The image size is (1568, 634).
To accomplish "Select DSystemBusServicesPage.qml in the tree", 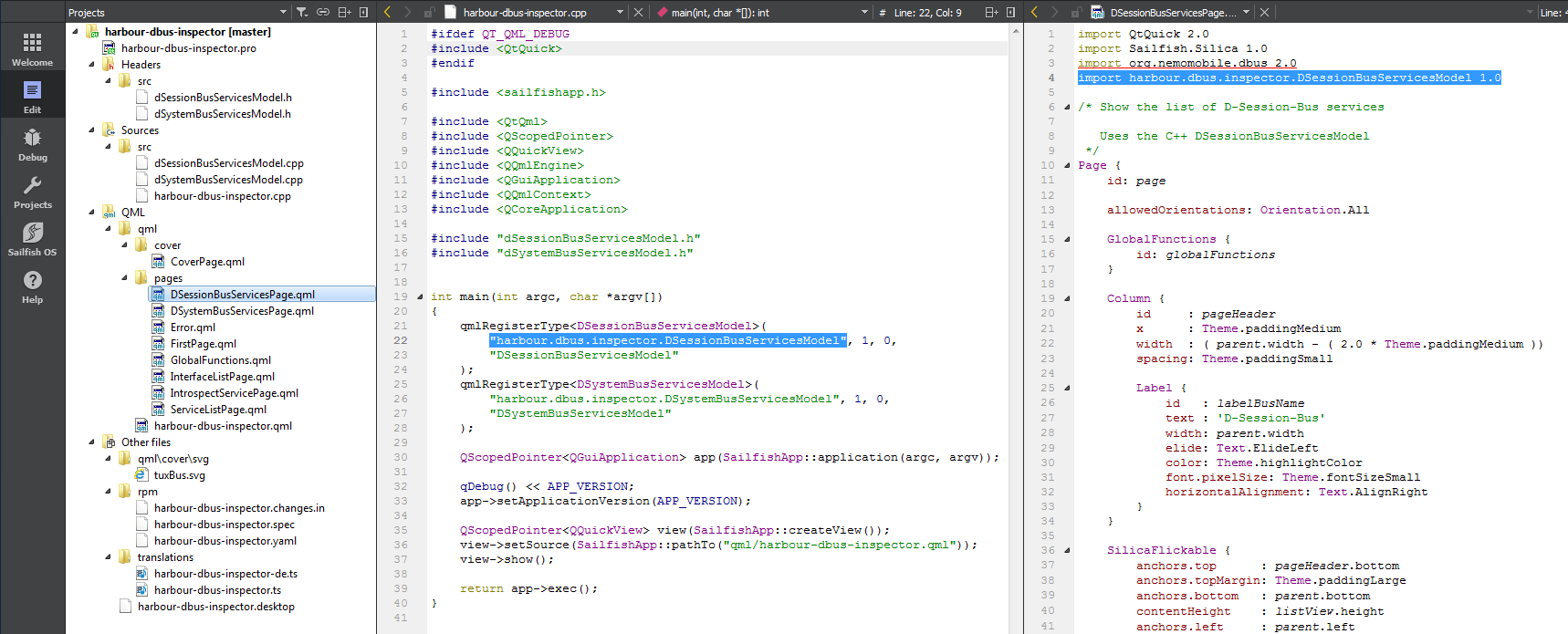I will 242,310.
